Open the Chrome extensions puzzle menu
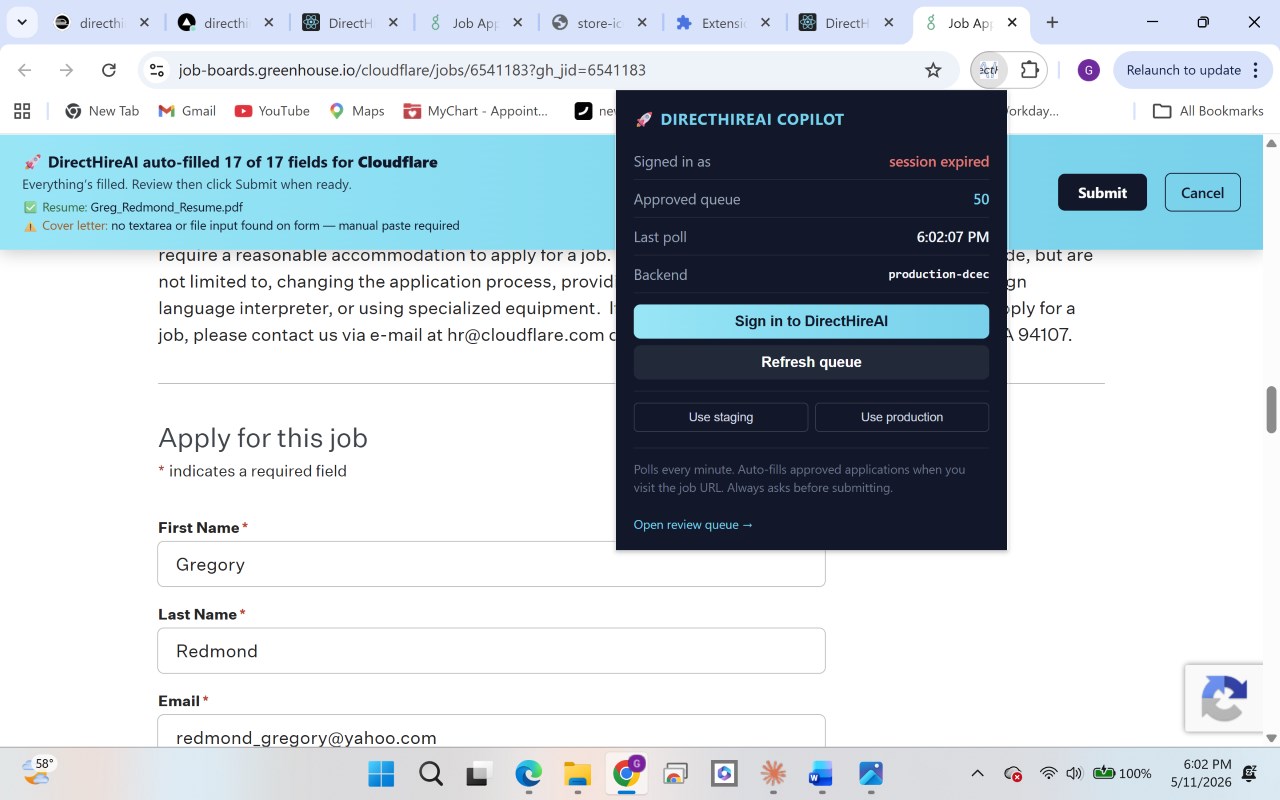Viewport: 1280px width, 800px height. pyautogui.click(x=1030, y=70)
